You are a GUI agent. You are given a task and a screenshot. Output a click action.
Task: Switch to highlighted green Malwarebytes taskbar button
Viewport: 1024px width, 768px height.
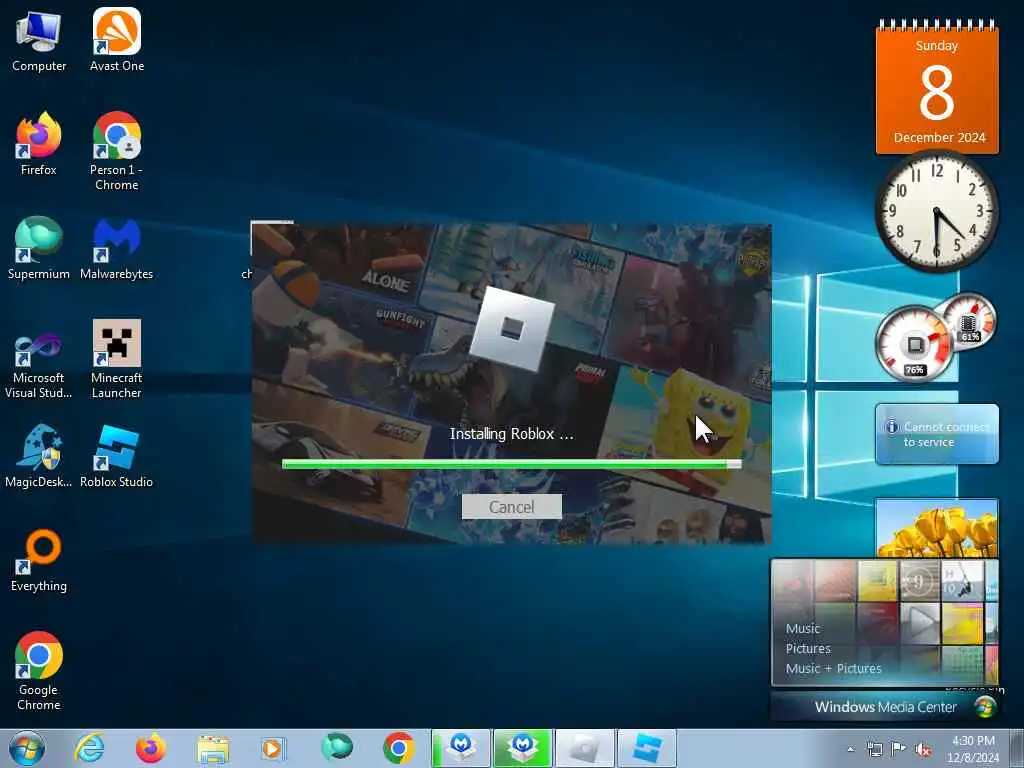point(523,748)
